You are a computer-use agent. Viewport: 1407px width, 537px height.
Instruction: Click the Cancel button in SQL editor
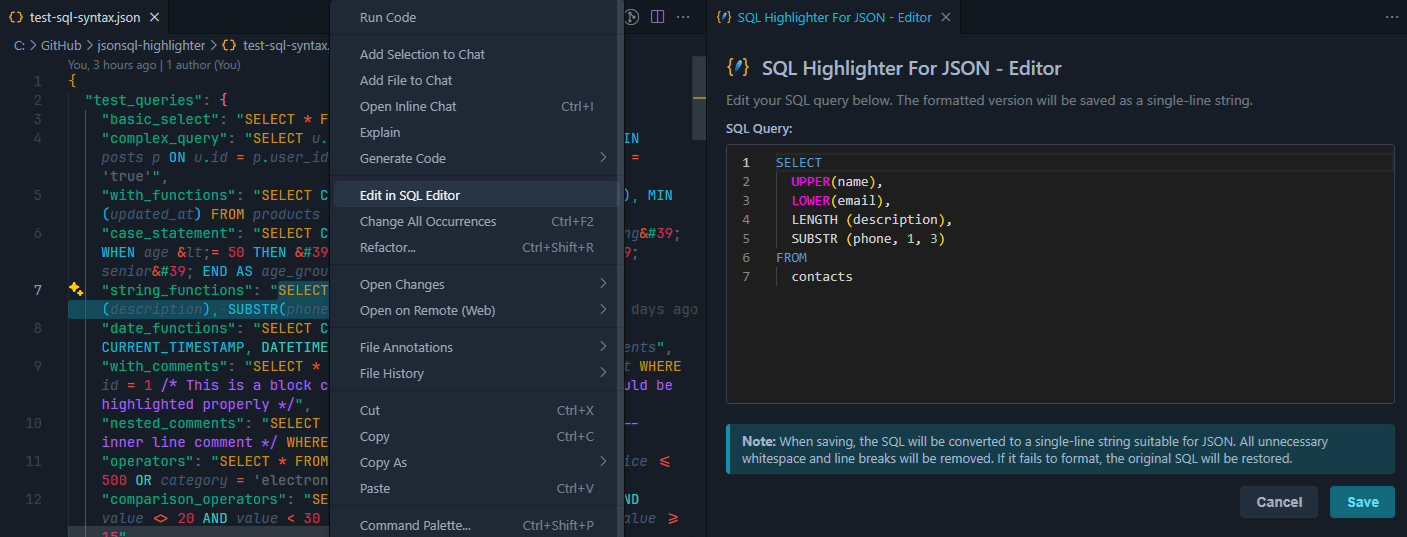point(1279,502)
